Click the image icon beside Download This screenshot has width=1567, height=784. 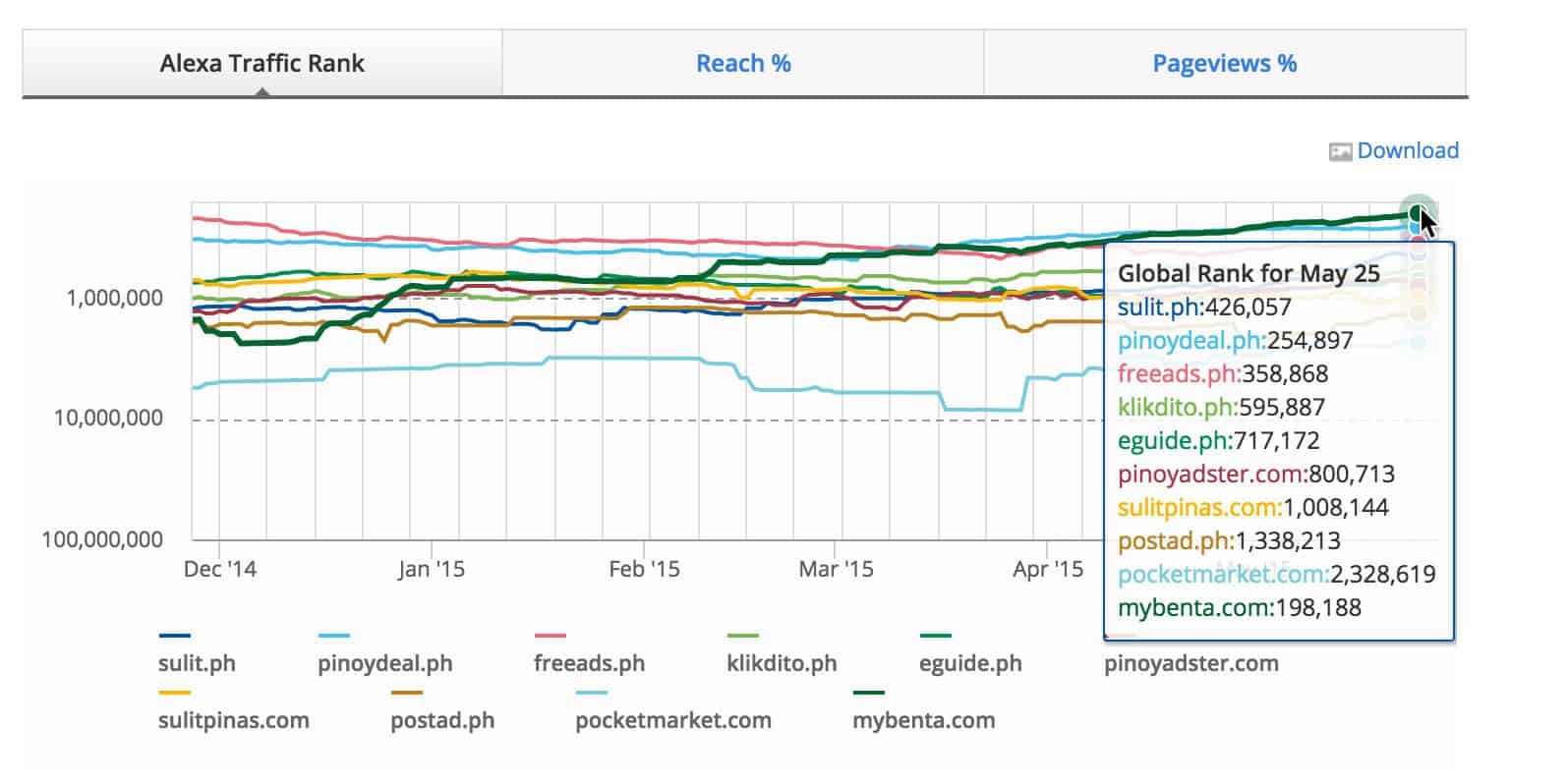(x=1340, y=151)
